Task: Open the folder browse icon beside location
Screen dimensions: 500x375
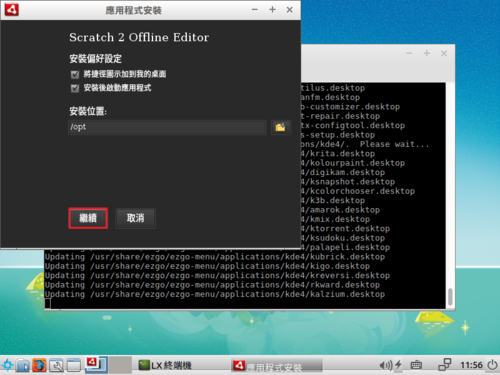Action: tap(281, 127)
